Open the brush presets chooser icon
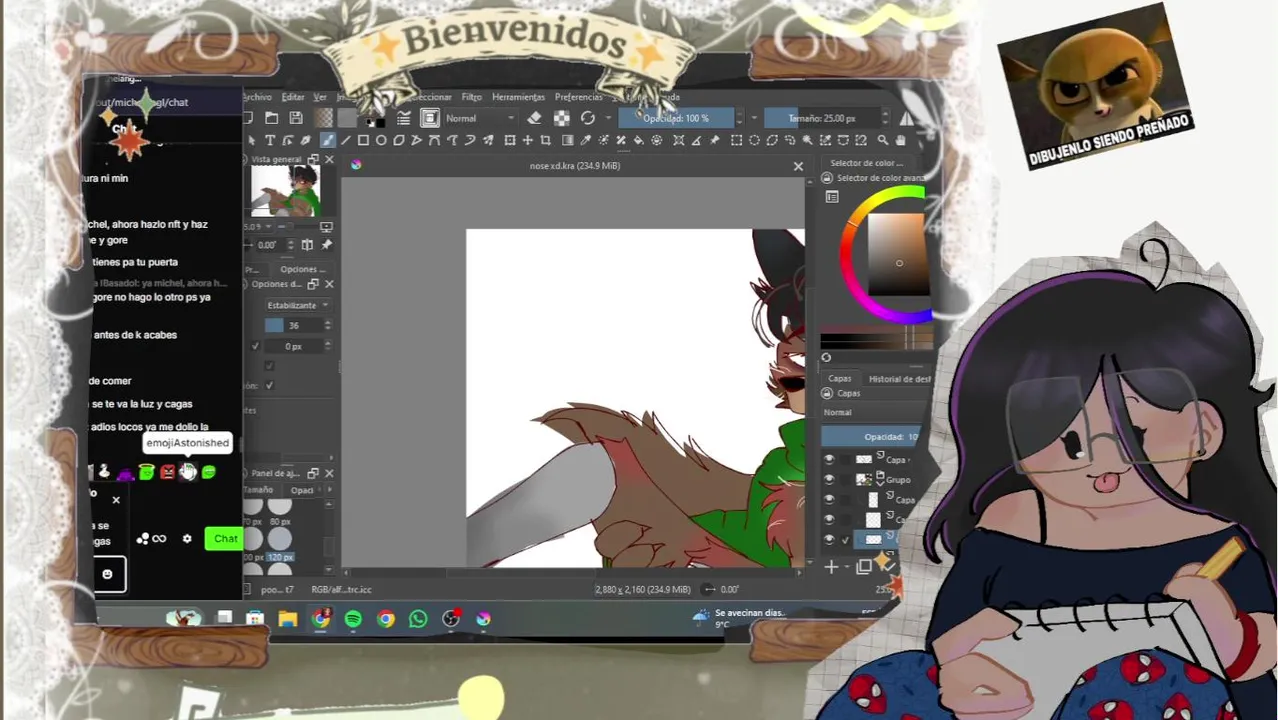This screenshot has height=720, width=1278. click(430, 118)
